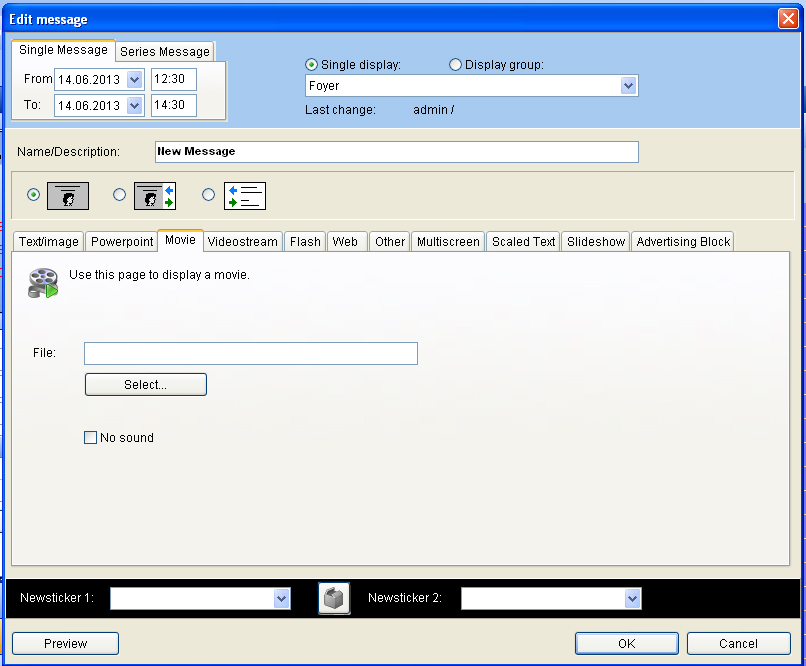The width and height of the screenshot is (806, 666).
Task: Select the Single display radio button
Action: [312, 65]
